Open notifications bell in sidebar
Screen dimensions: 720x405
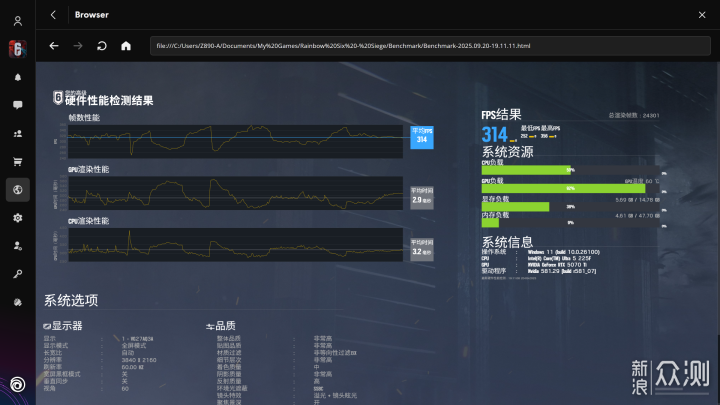click(x=17, y=77)
